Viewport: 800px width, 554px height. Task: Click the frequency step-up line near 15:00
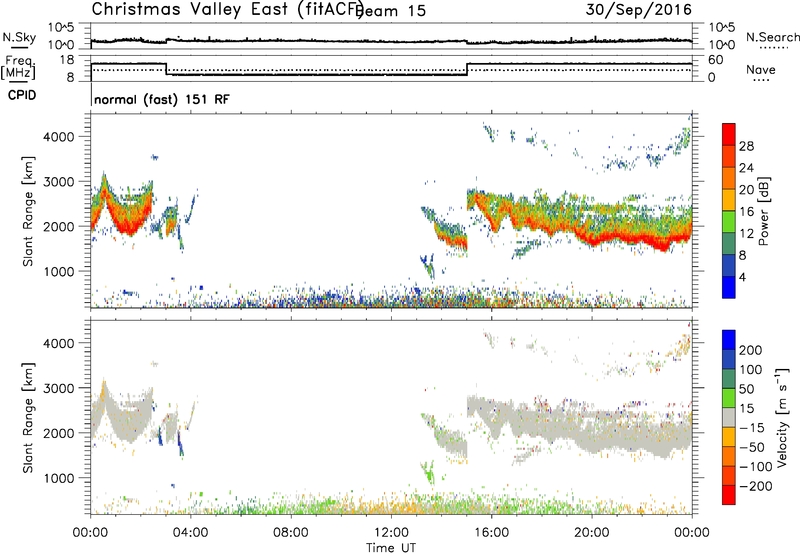click(467, 69)
